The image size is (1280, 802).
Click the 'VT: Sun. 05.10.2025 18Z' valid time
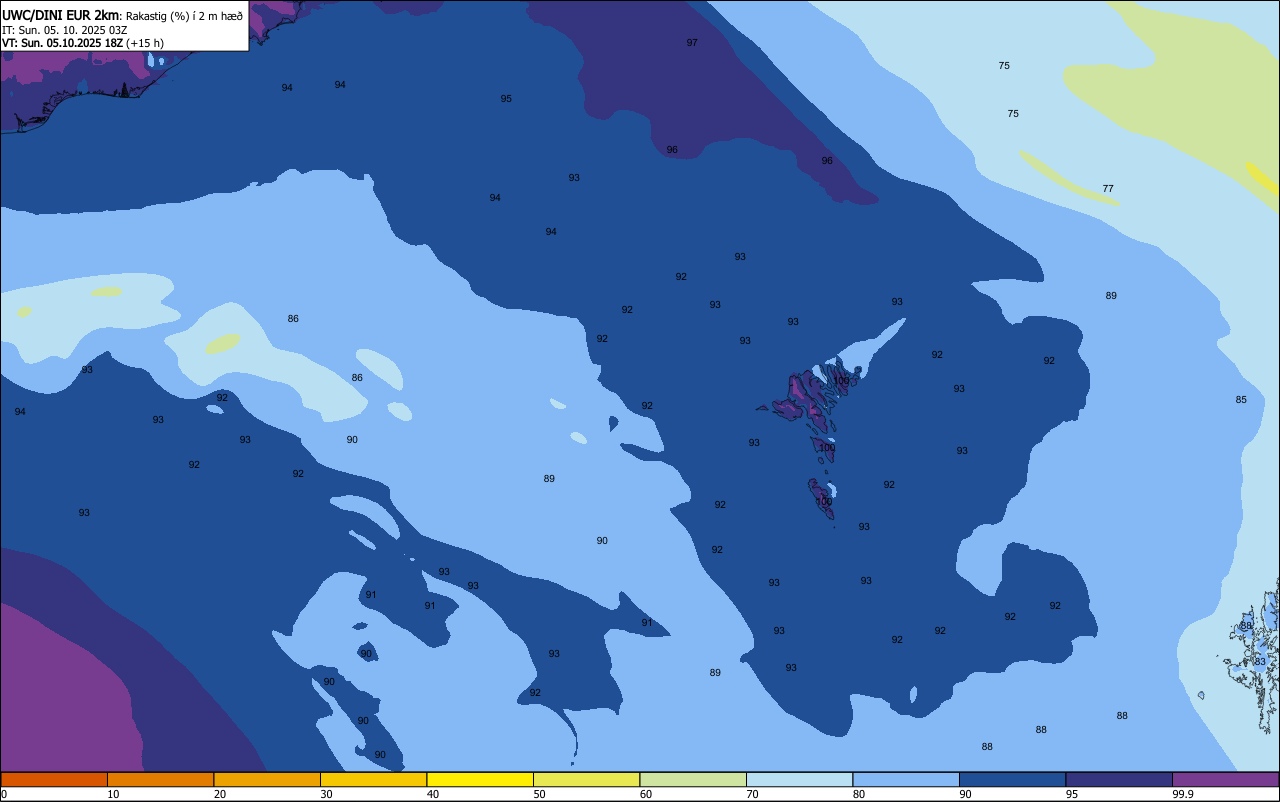62,43
